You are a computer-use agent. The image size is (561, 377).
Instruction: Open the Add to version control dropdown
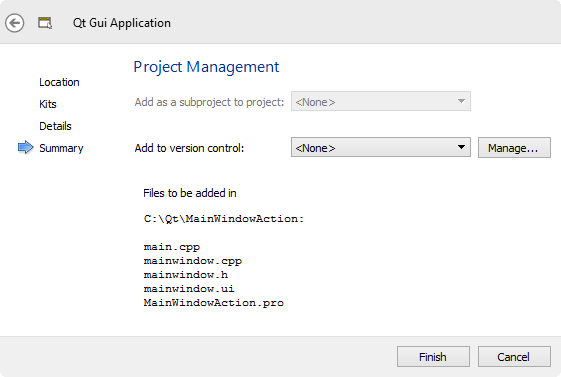click(381, 147)
